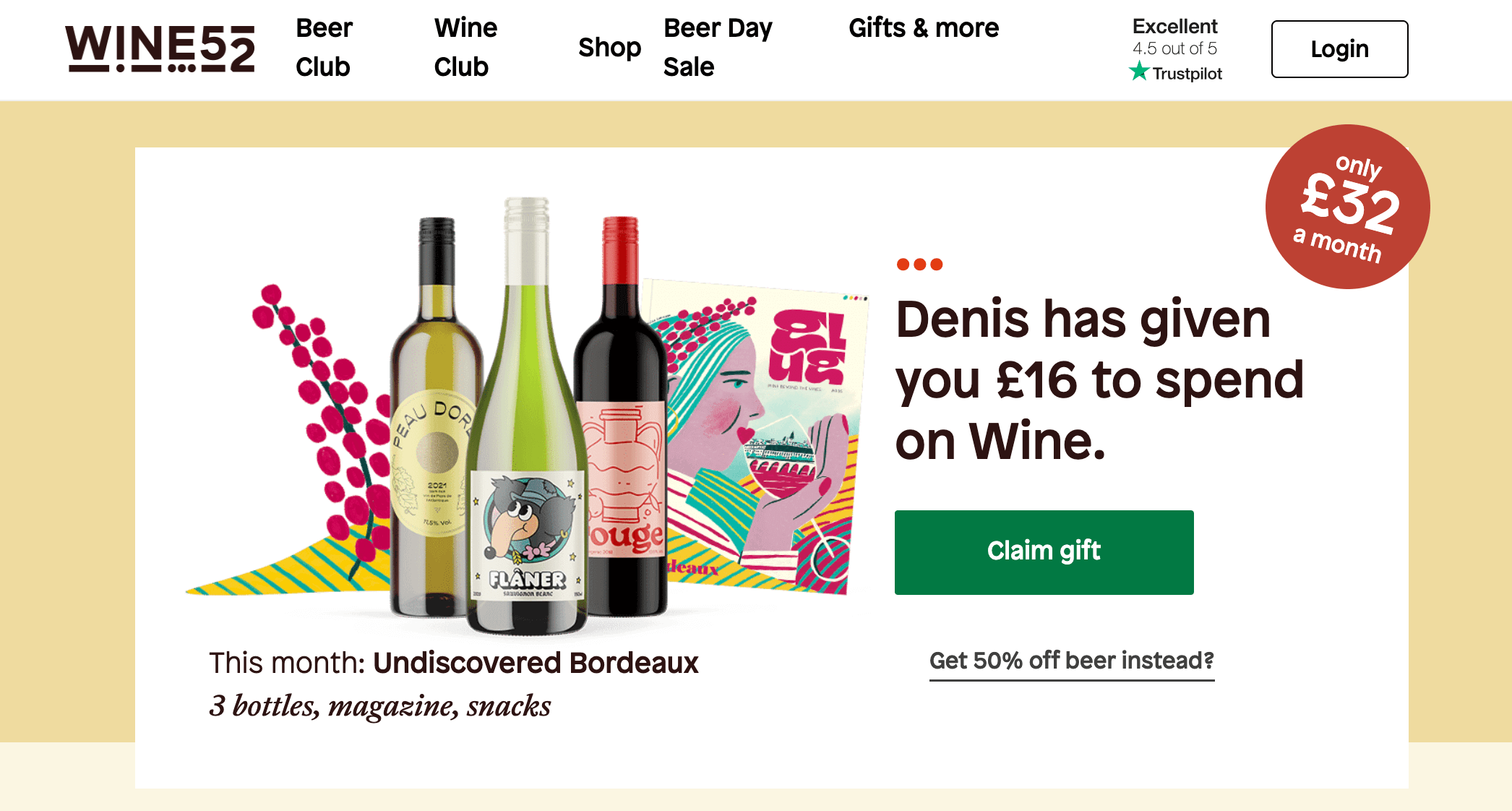The height and width of the screenshot is (811, 1512).
Task: Click the three orange dots graphic
Action: (919, 264)
